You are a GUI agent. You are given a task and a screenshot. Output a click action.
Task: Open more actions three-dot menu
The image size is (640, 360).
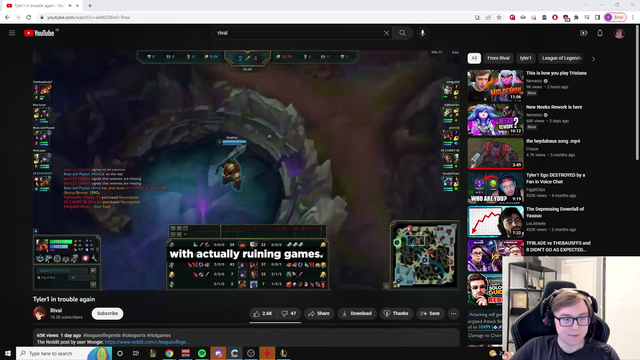453,313
